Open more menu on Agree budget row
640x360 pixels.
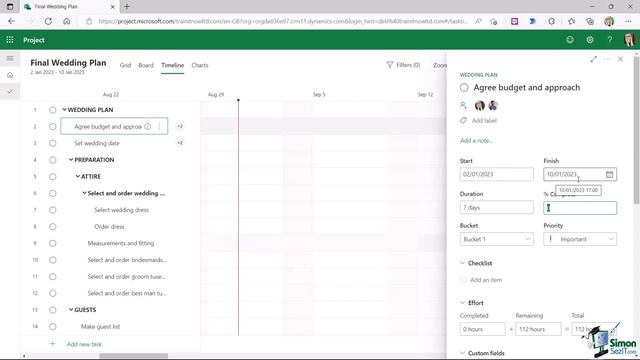[x=159, y=127]
